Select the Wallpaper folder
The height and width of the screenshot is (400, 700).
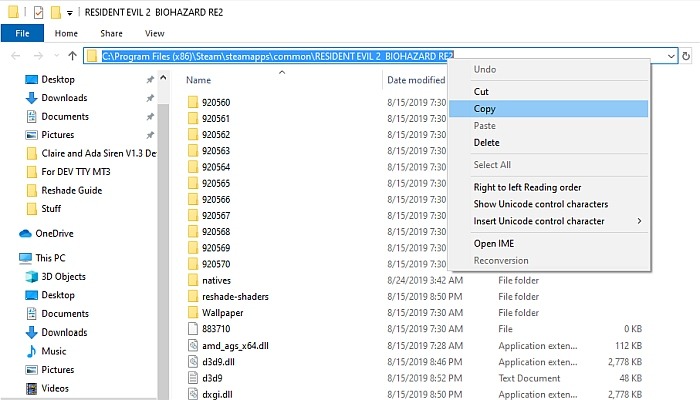click(x=223, y=313)
